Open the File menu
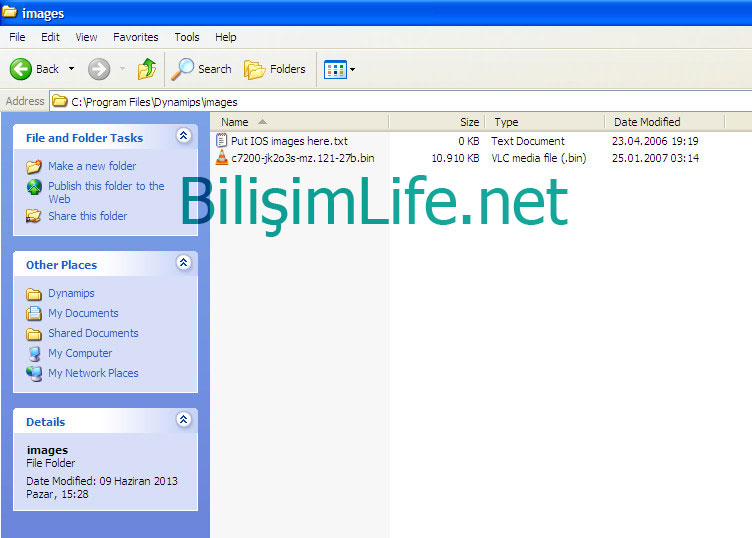 (x=17, y=37)
